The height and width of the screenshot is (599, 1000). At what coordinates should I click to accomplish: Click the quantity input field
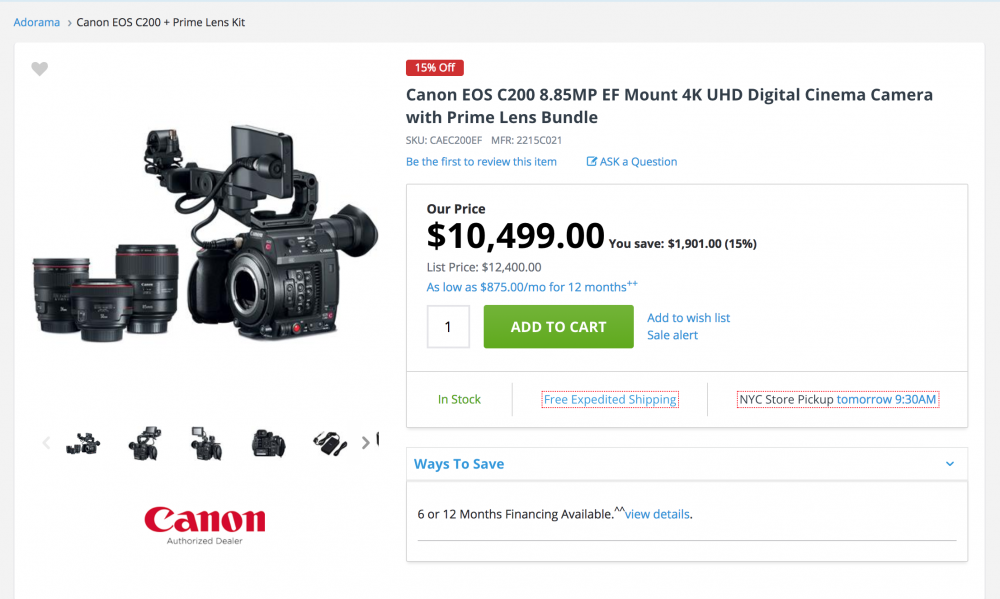coord(448,327)
